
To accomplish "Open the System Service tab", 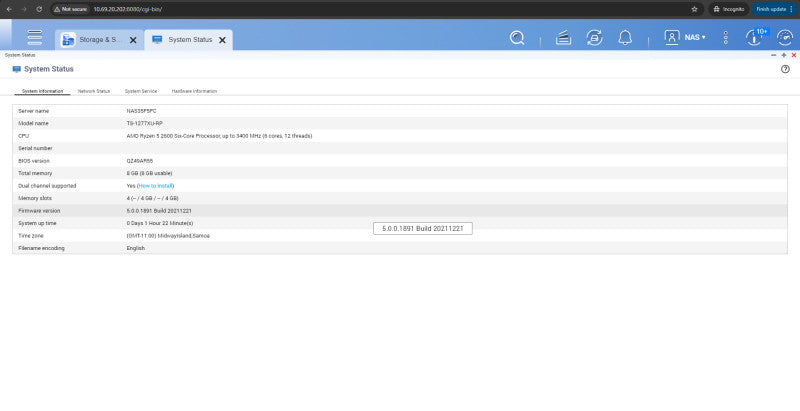I will [141, 91].
